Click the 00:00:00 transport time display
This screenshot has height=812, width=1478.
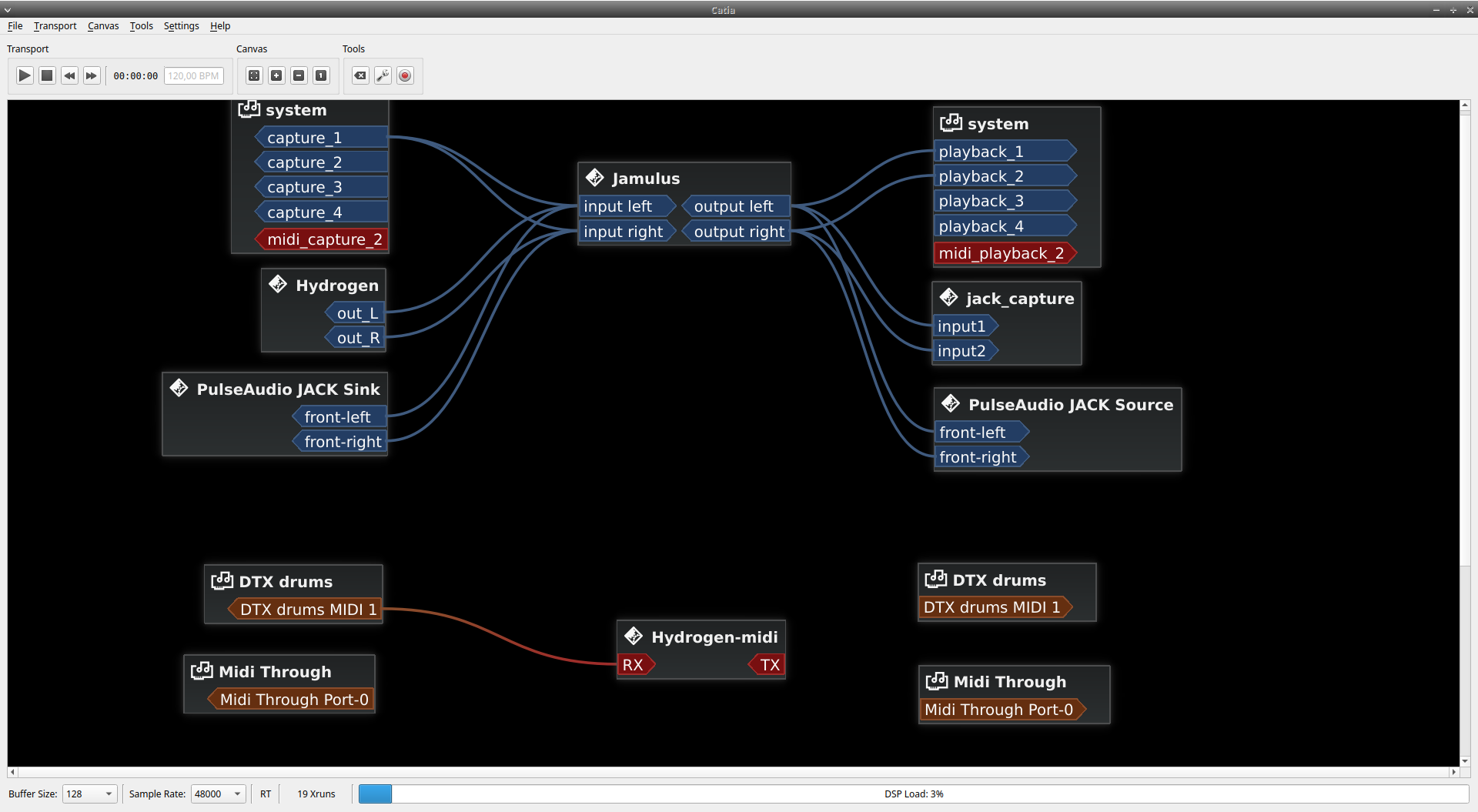pos(135,76)
